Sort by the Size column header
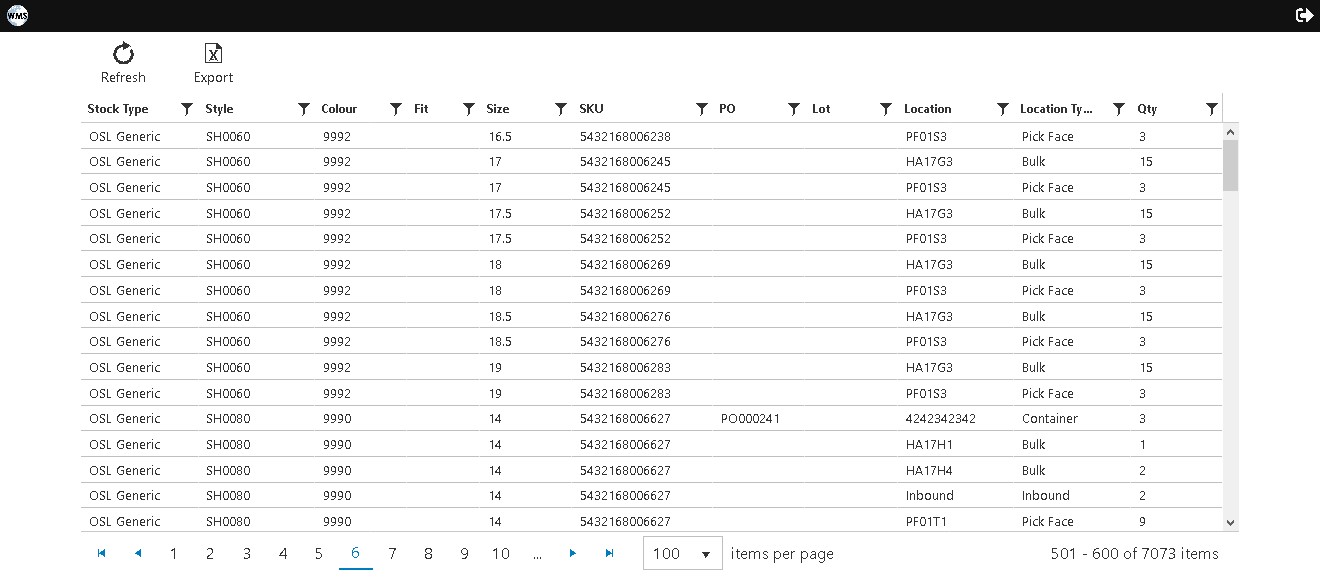This screenshot has width=1320, height=578. click(x=497, y=109)
